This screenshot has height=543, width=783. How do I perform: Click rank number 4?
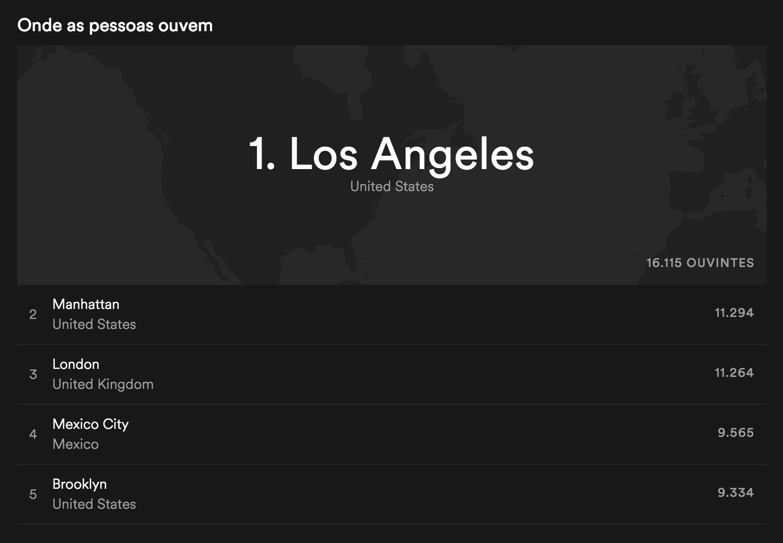point(33,434)
